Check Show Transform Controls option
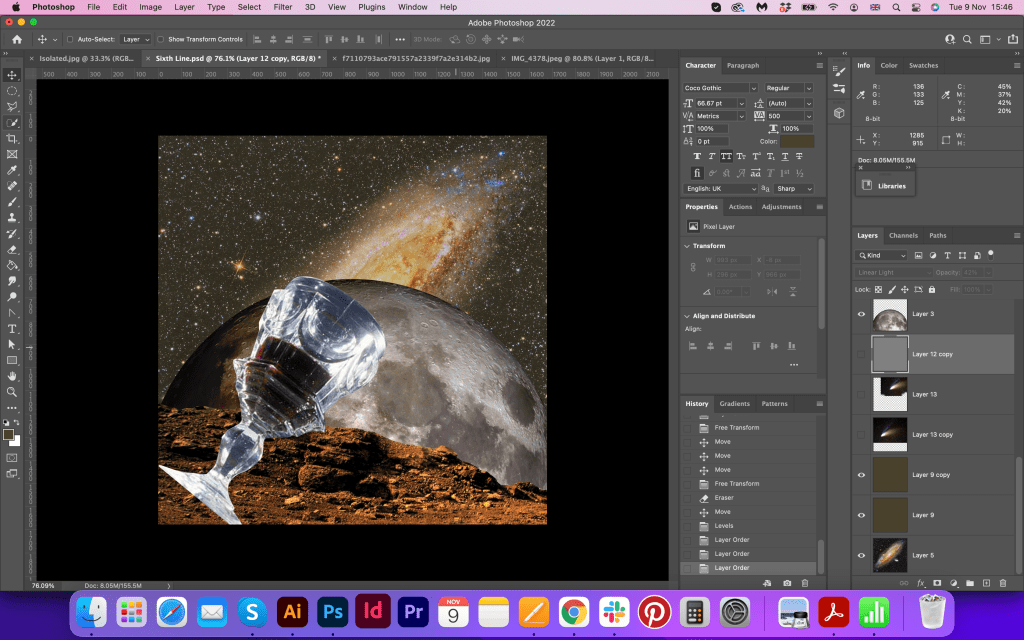1024x640 pixels. [161, 39]
